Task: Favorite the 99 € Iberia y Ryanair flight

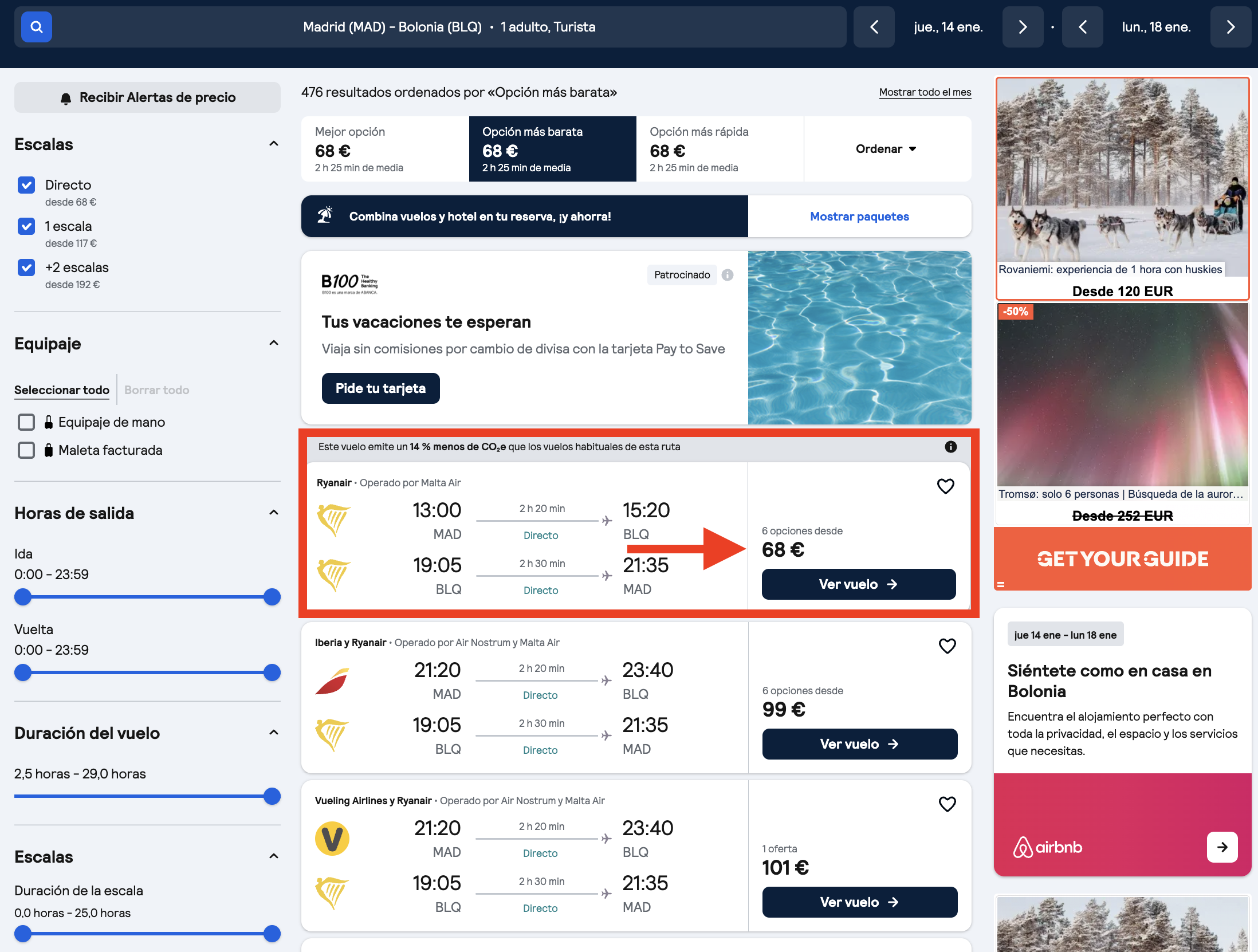Action: [947, 646]
